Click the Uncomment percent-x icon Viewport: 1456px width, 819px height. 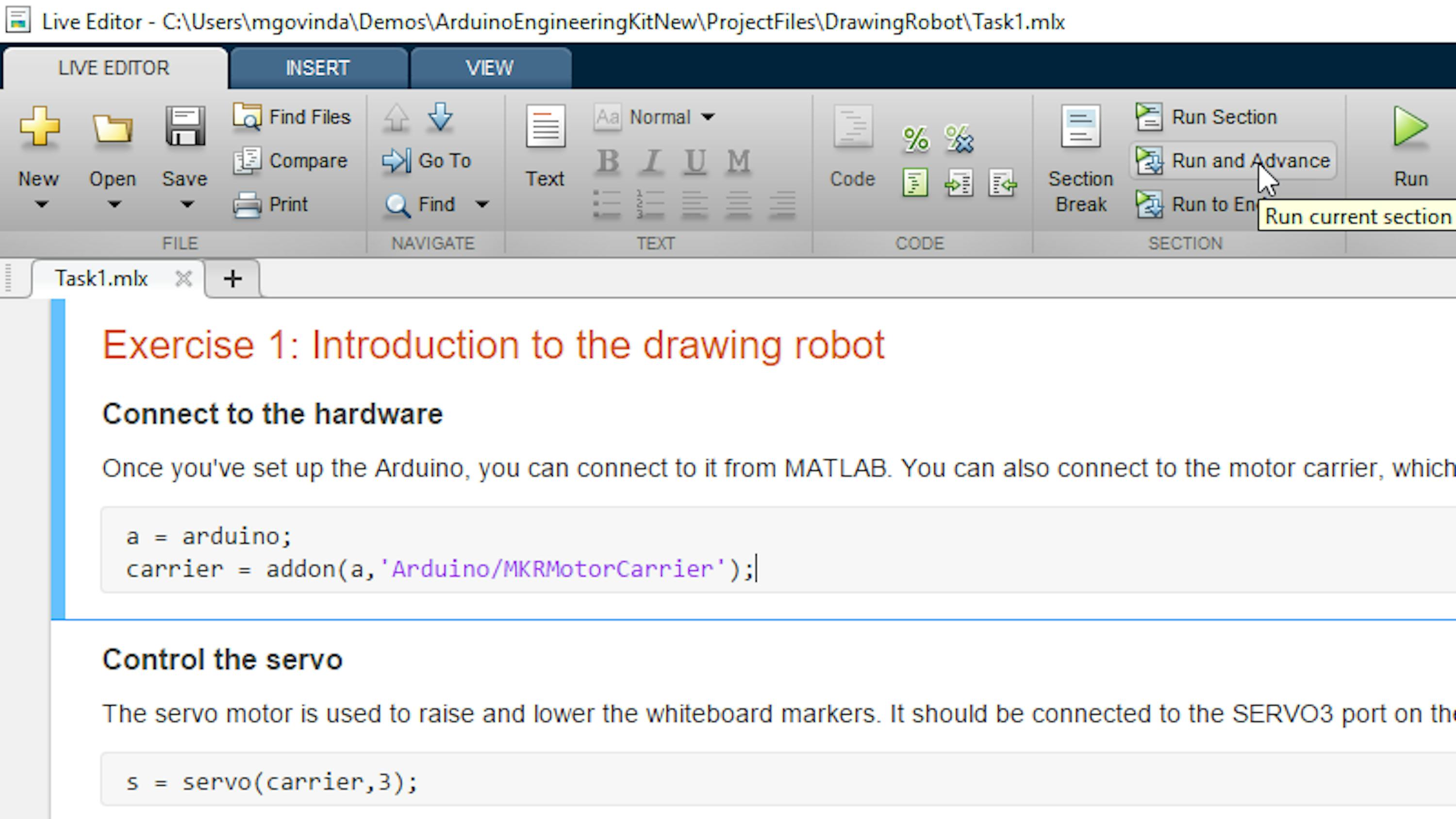(x=959, y=138)
